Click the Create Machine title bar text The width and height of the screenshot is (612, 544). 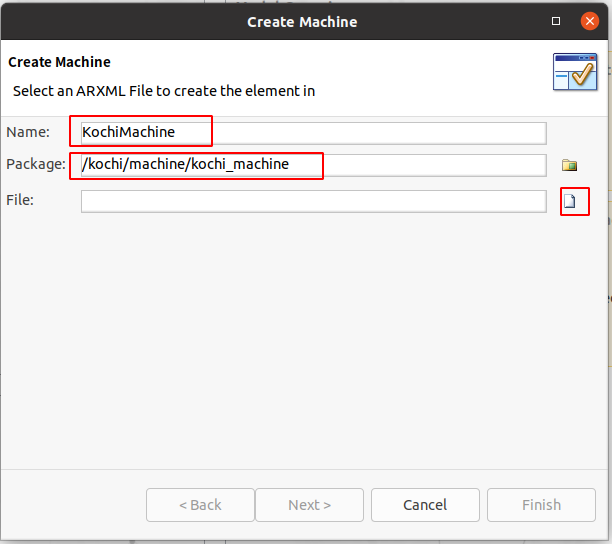tap(302, 22)
